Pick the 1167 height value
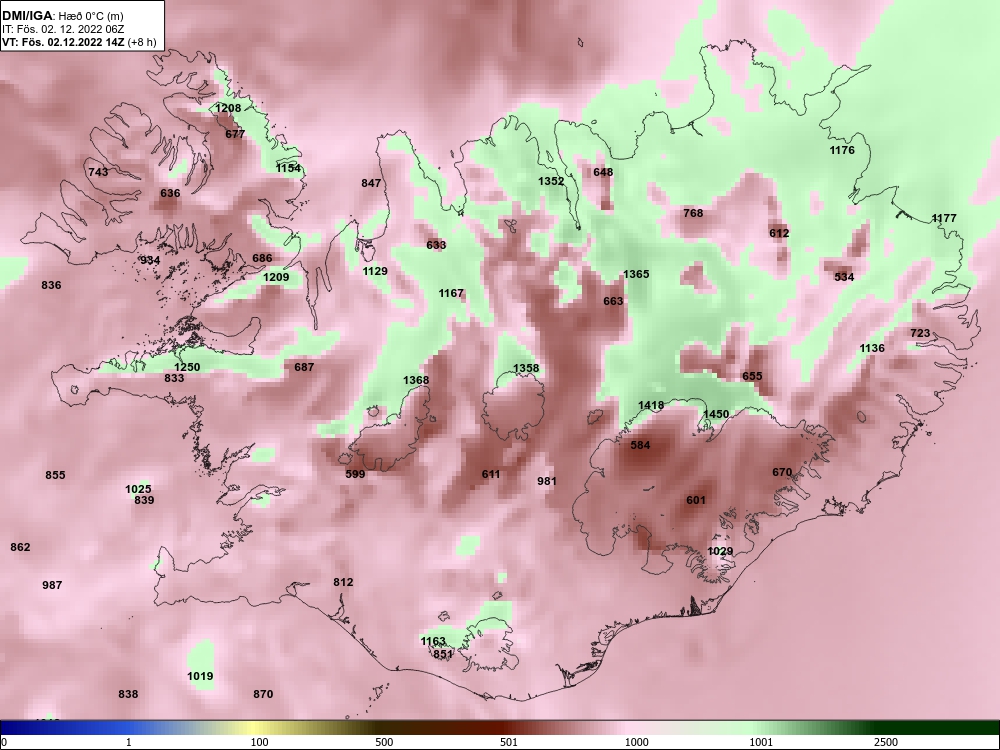This screenshot has width=1000, height=750. (451, 293)
